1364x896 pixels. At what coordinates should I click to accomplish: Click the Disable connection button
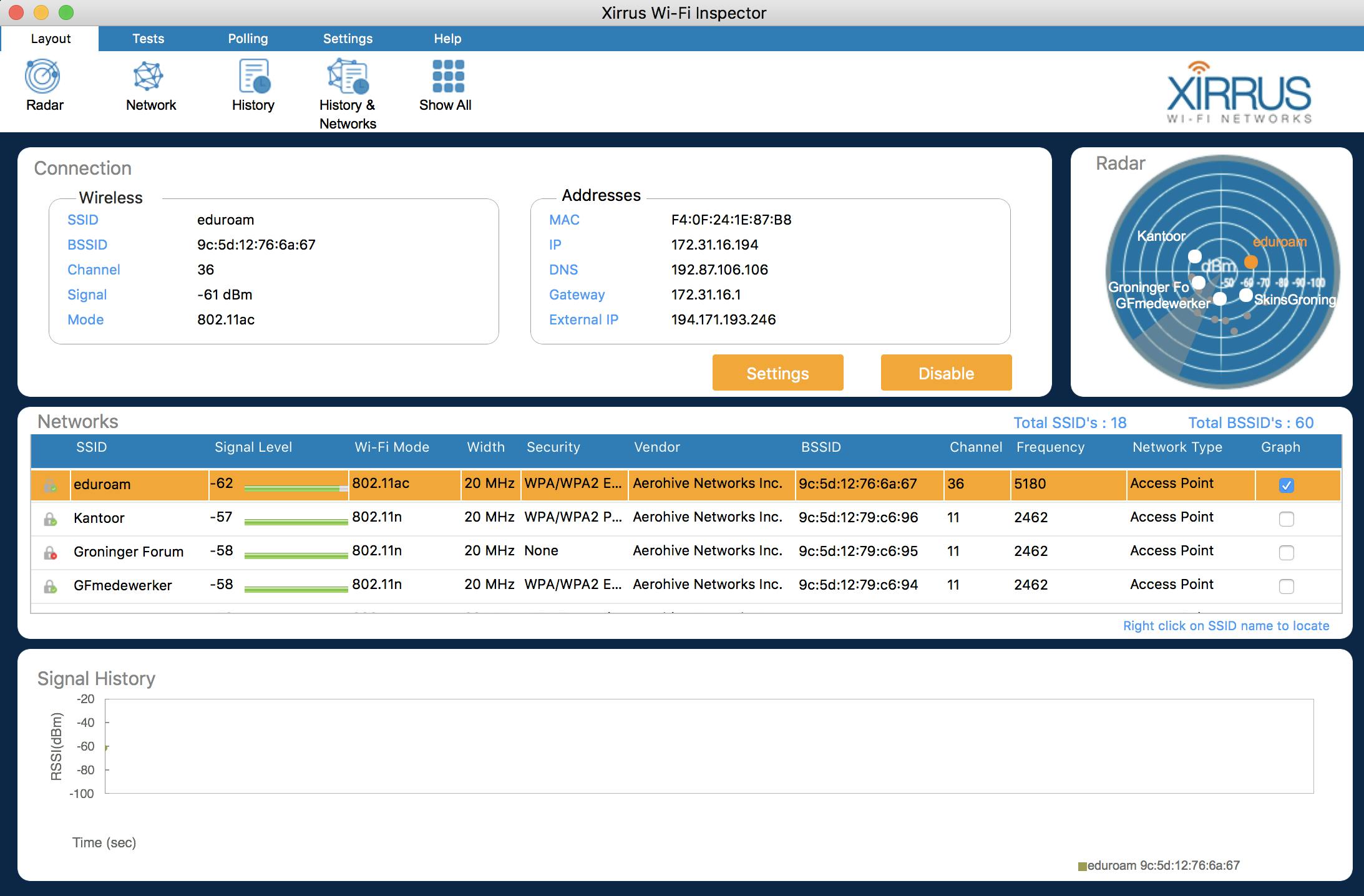(946, 373)
